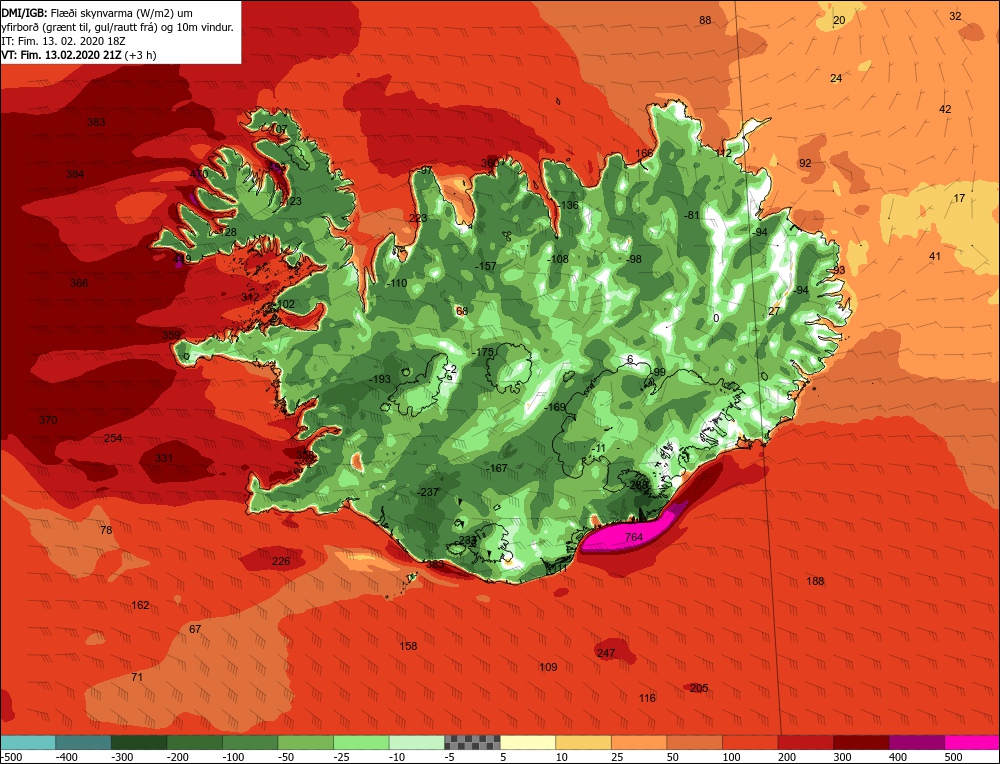Click the 78 value over the sea

[x=106, y=530]
